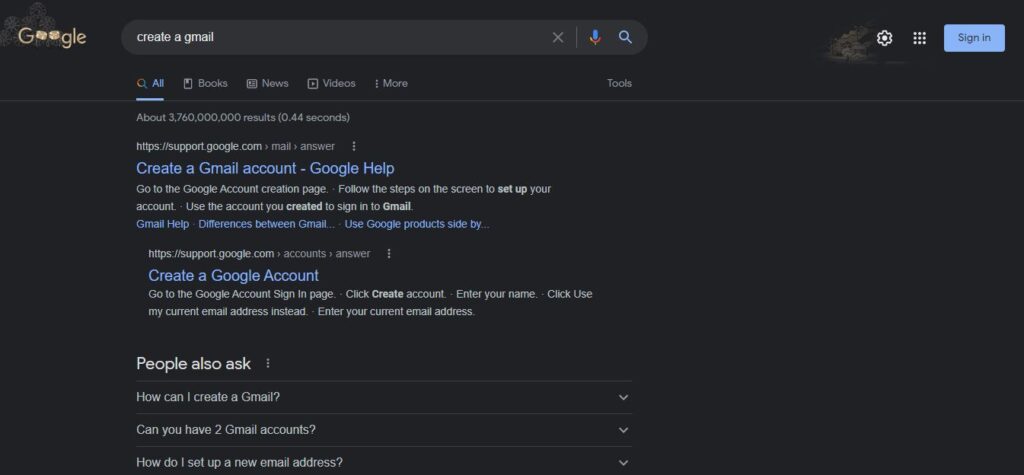Open options dots for Google Account result
Viewport: 1024px width, 475px height.
click(x=389, y=254)
